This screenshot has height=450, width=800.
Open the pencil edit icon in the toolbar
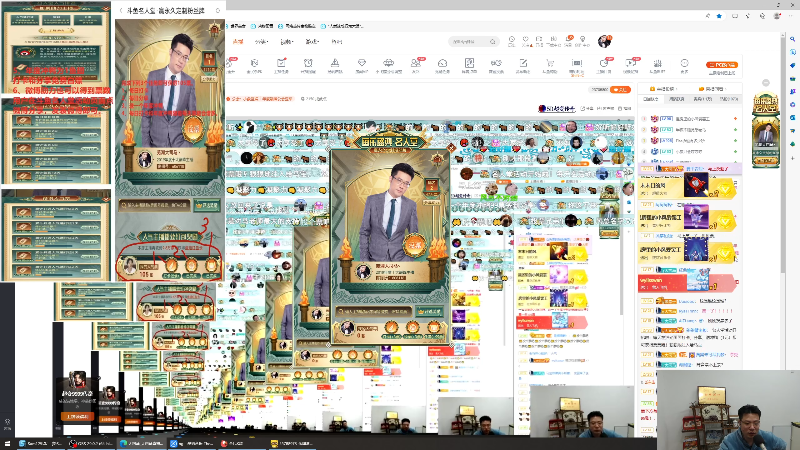[x=523, y=63]
